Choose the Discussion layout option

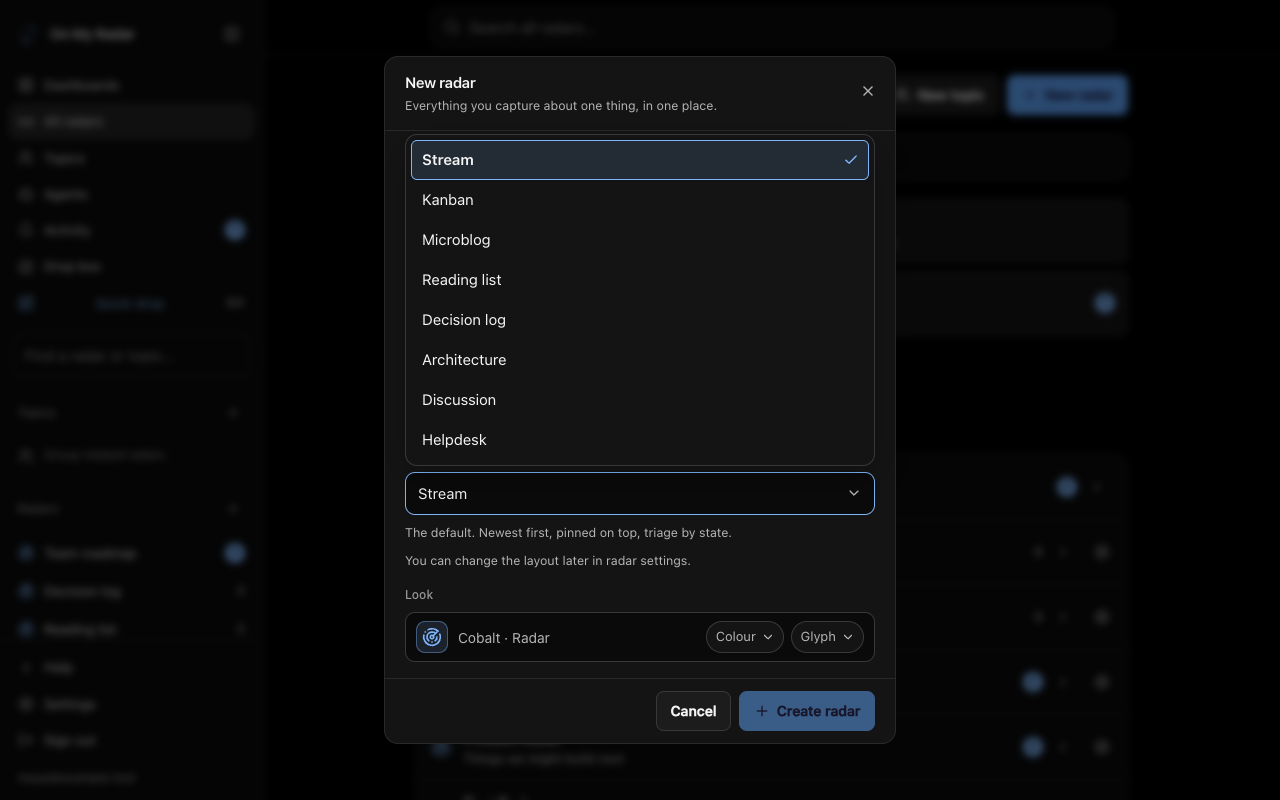click(x=640, y=400)
